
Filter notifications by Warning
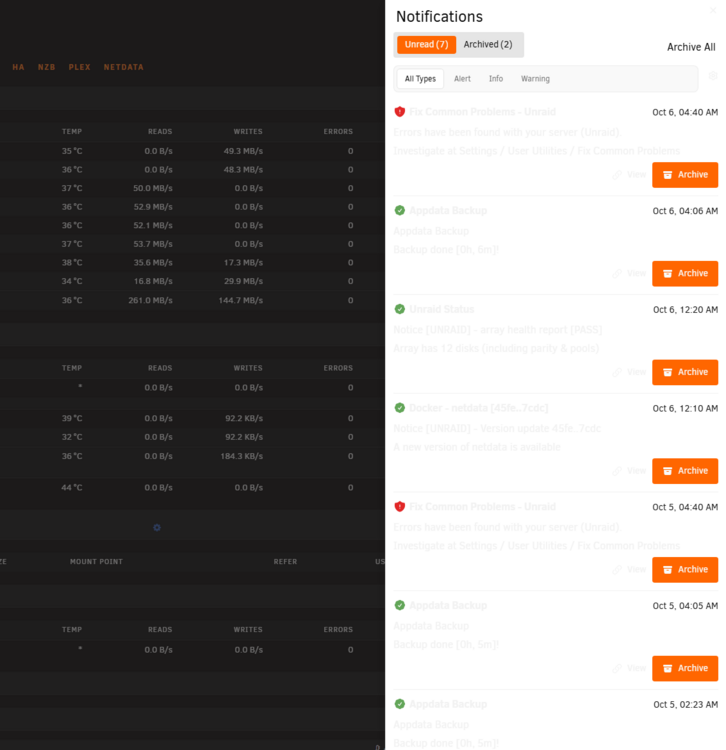535,79
